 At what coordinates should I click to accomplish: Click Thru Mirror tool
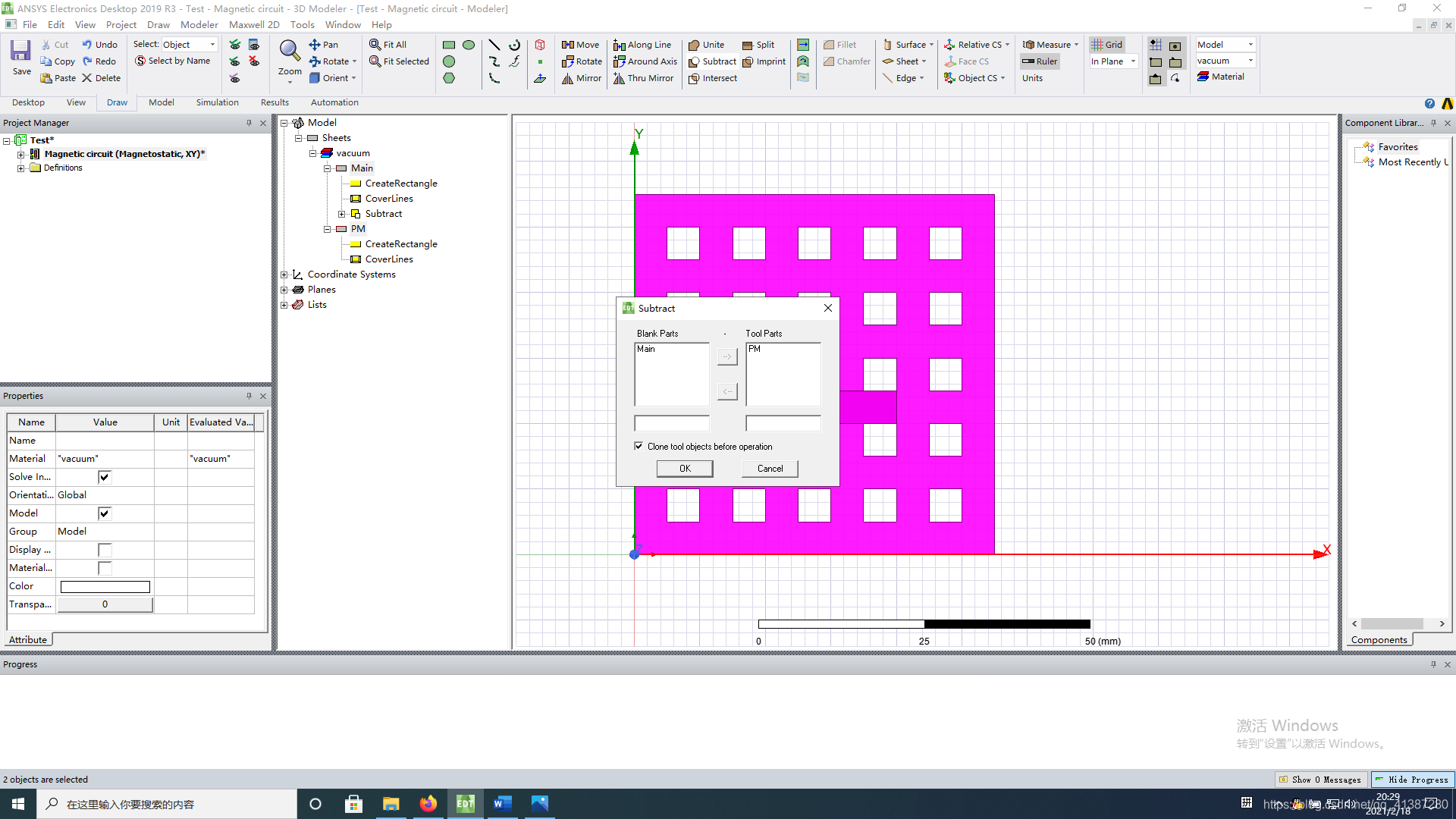[x=644, y=78]
